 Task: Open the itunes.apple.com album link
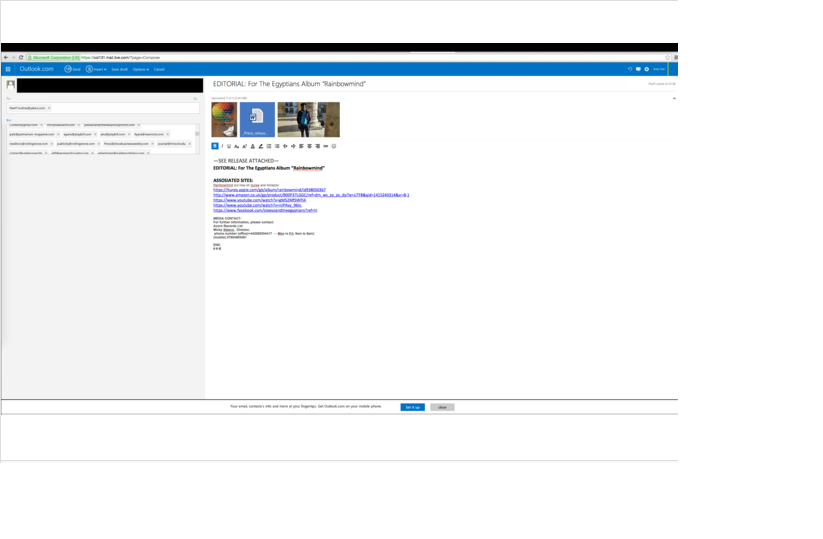pos(269,190)
